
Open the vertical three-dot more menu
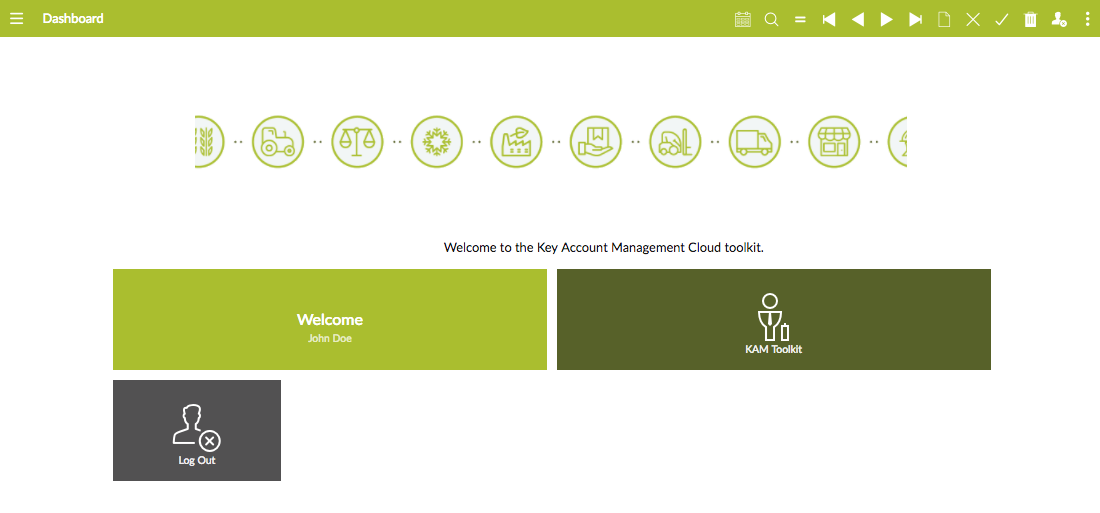(1087, 19)
